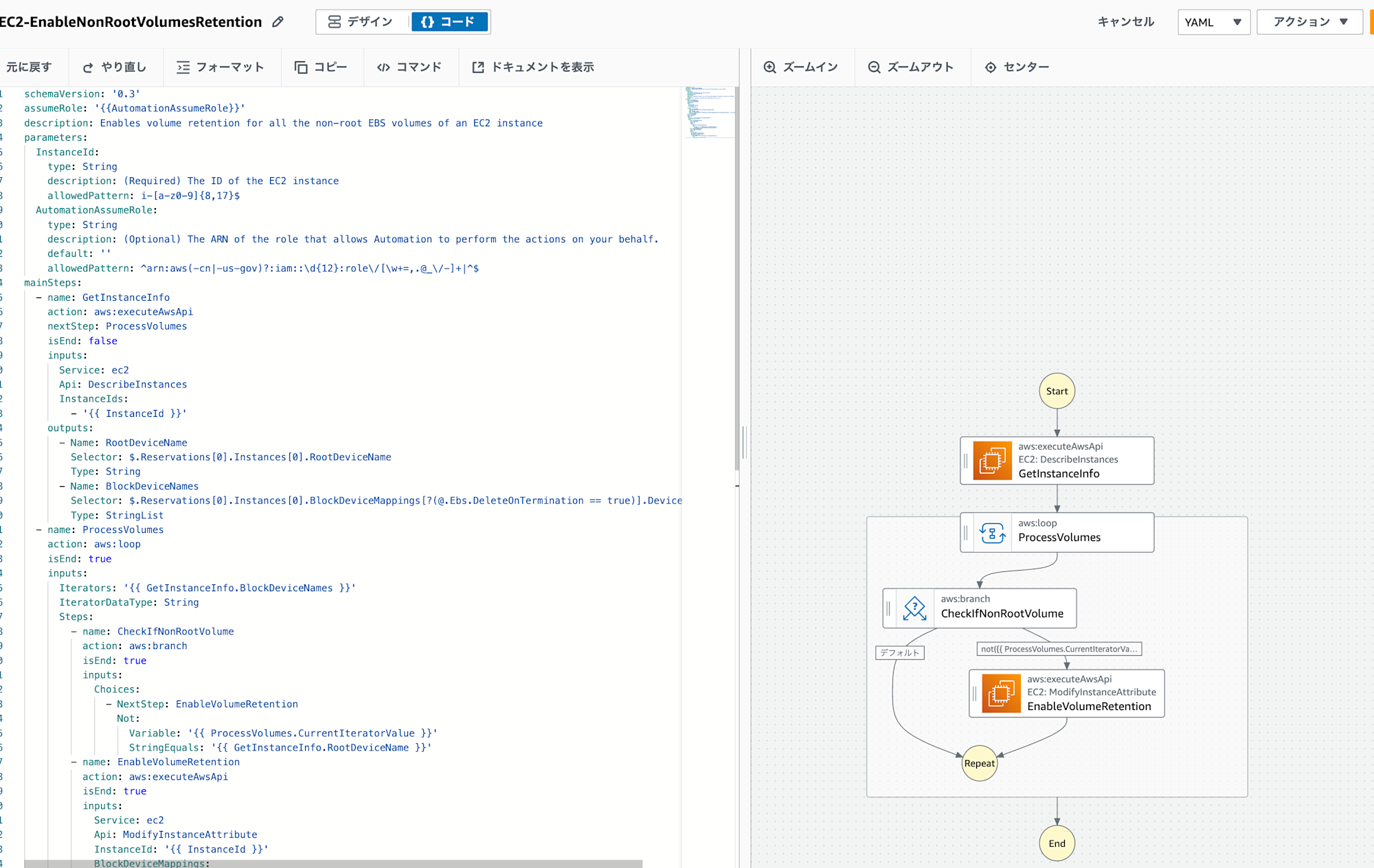Select the Repeat node in the loop
1374x868 pixels.
pyautogui.click(x=979, y=763)
